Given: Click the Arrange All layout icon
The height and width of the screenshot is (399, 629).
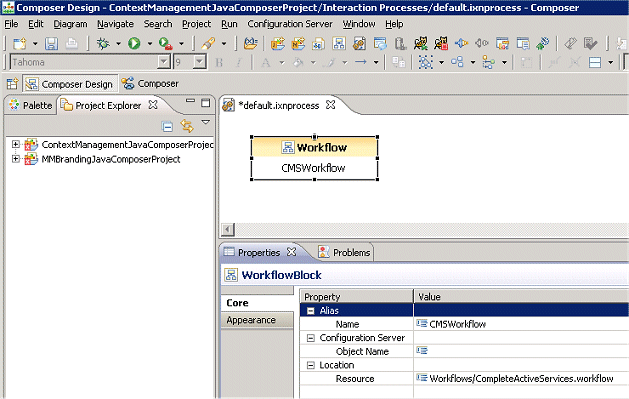Looking at the screenshot, I should (457, 62).
